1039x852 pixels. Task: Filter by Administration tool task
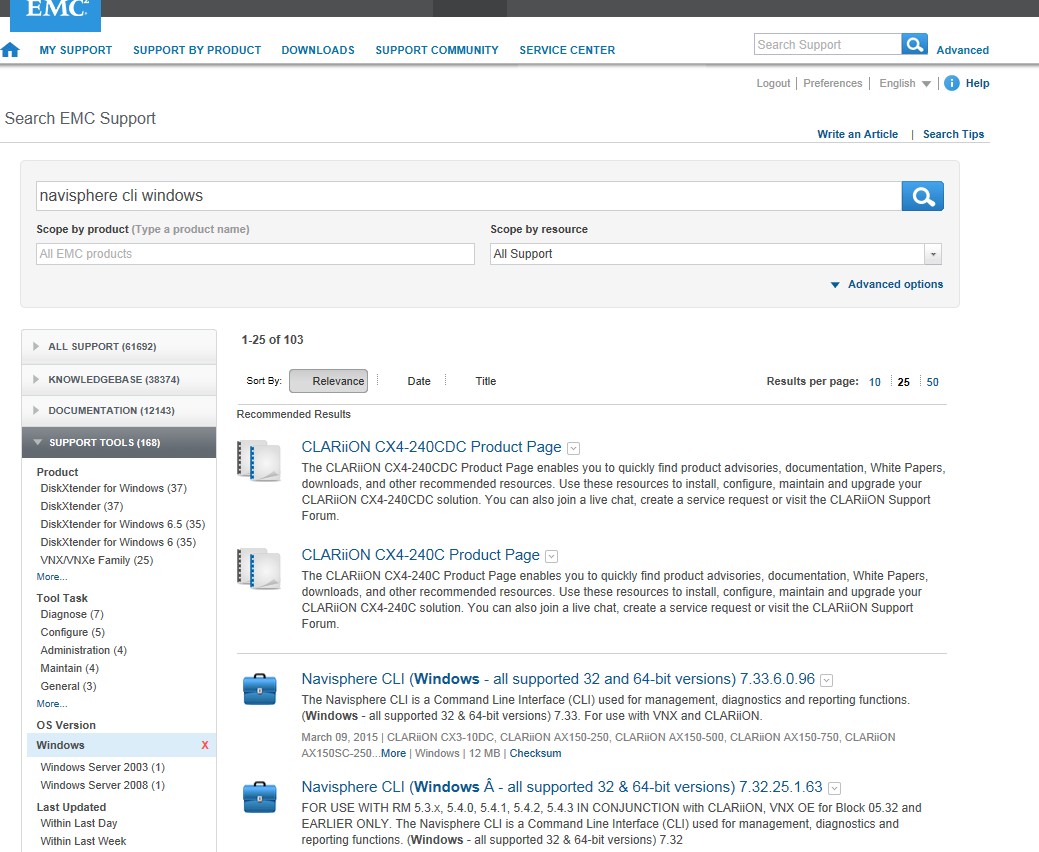pyautogui.click(x=83, y=651)
